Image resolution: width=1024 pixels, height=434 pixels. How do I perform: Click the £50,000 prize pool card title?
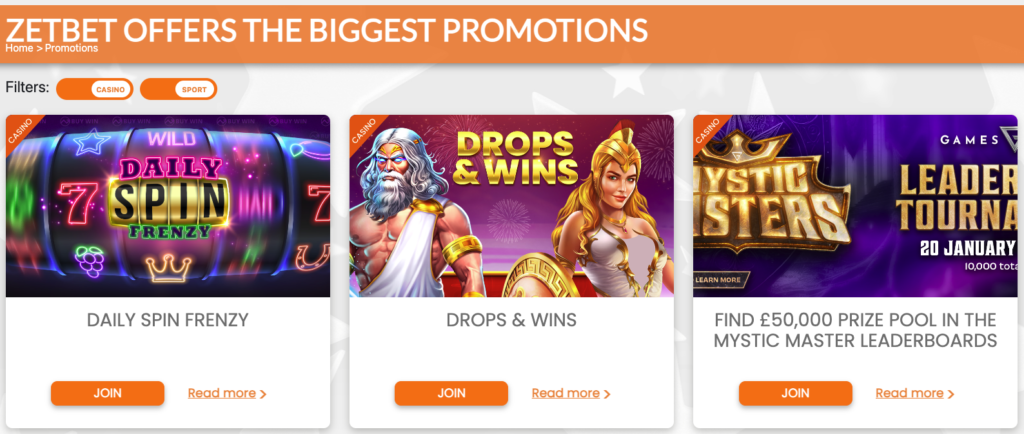tap(855, 330)
